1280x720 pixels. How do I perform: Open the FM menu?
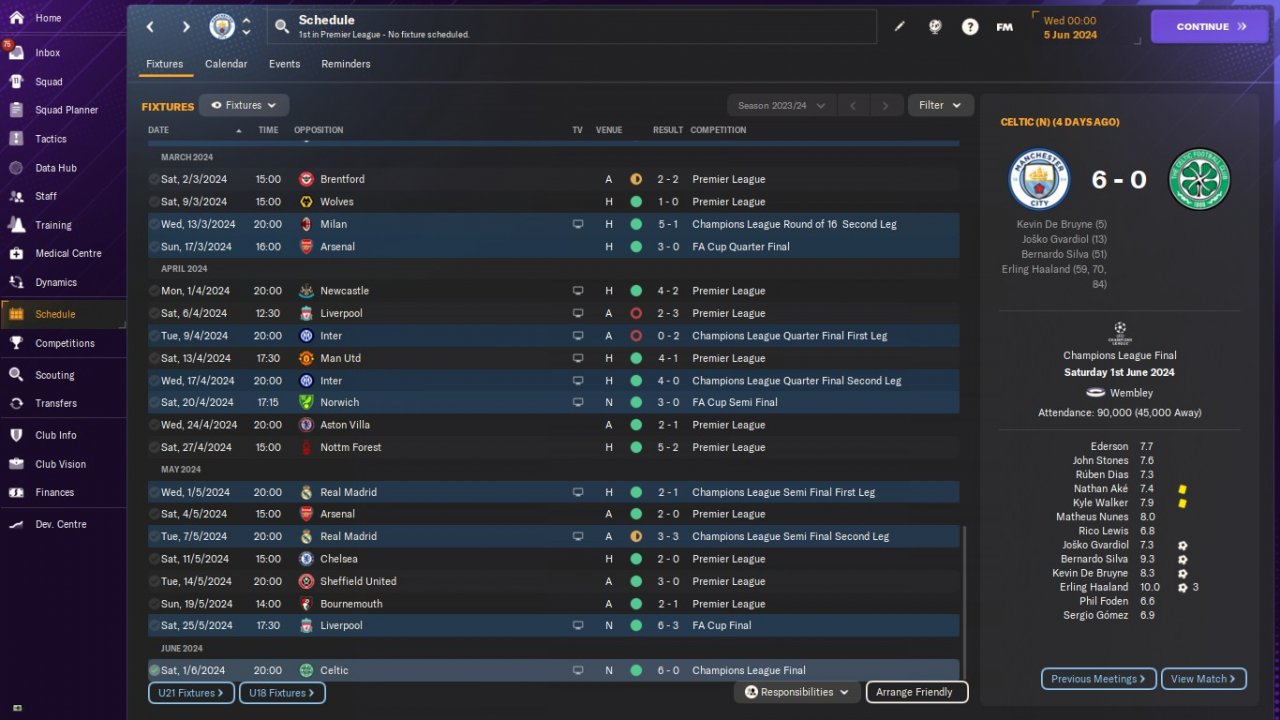tap(1005, 27)
